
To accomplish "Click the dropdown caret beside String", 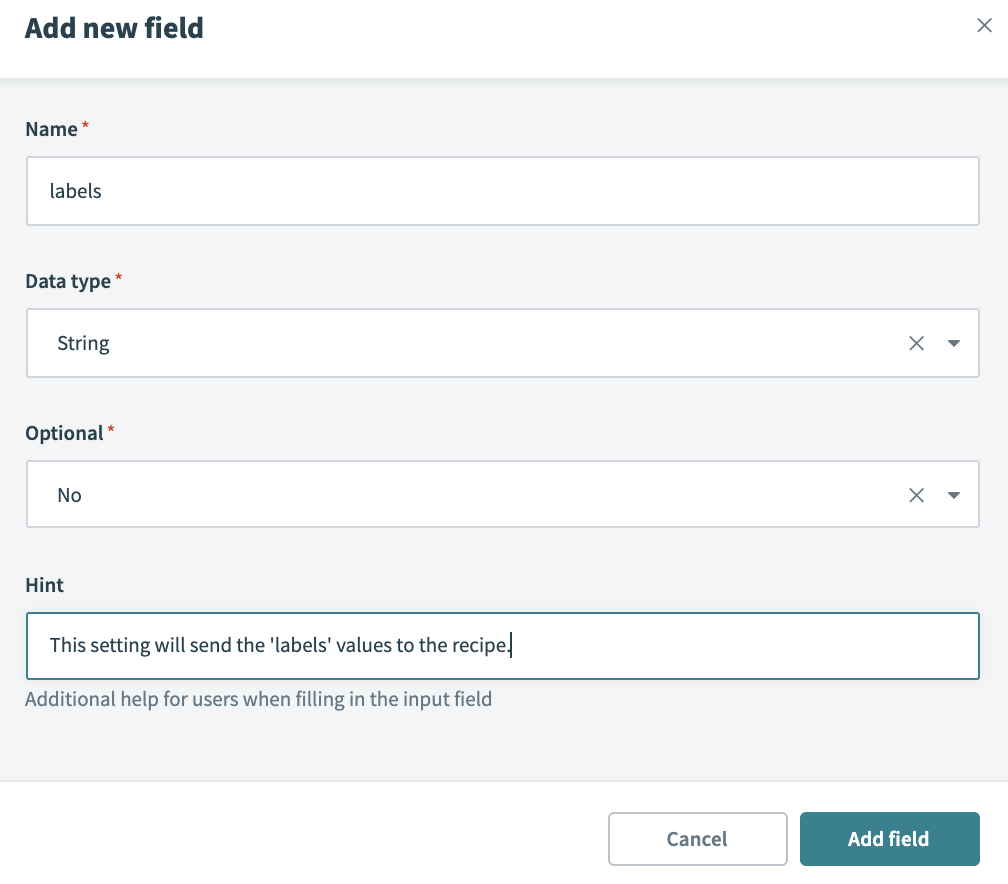I will pos(953,343).
